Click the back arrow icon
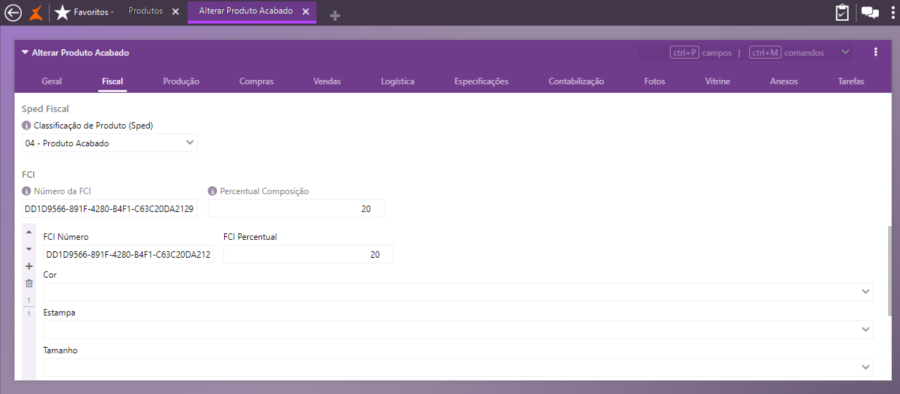Viewport: 900px width, 394px height. [x=13, y=12]
